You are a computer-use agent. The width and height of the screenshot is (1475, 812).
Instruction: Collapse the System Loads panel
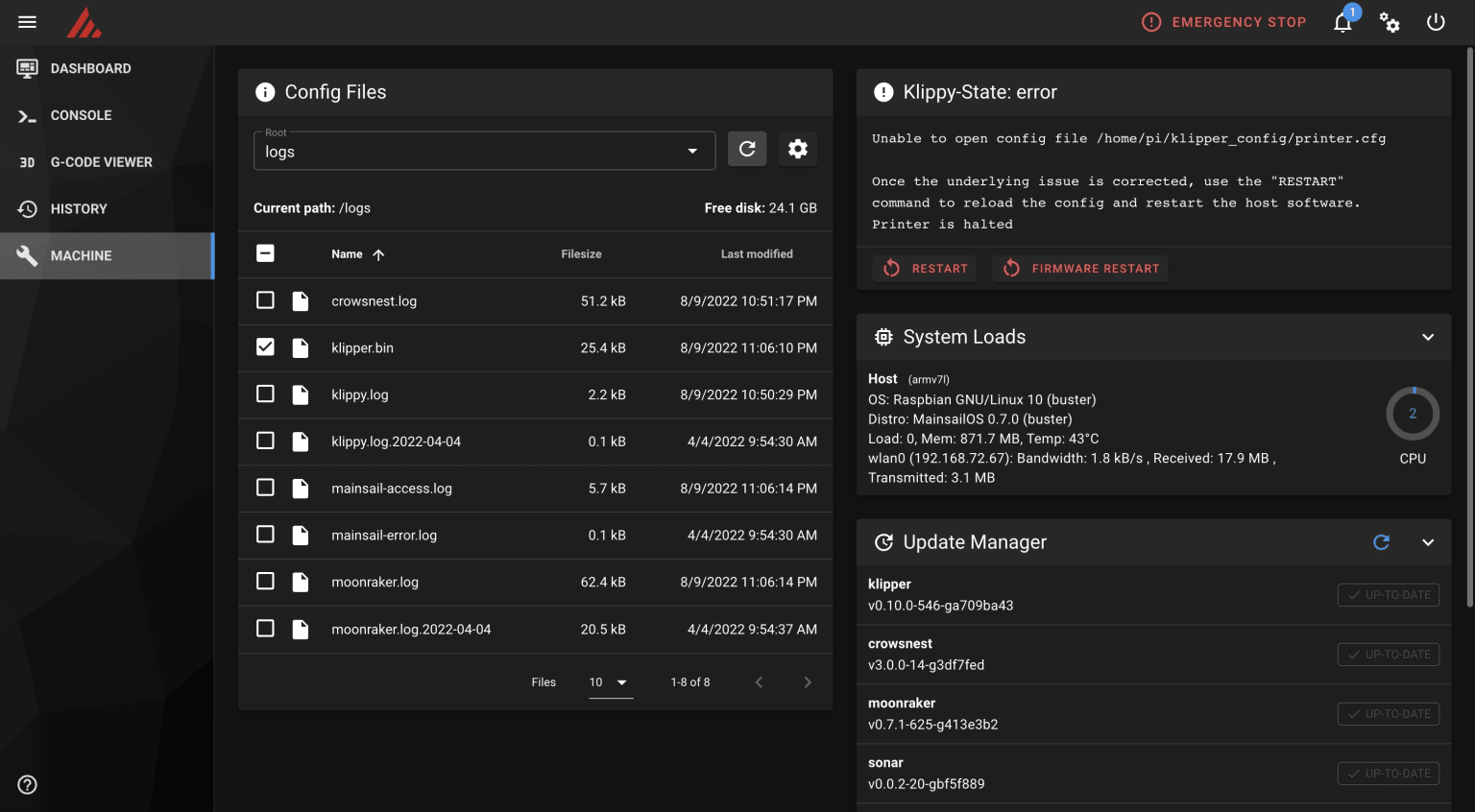[1428, 337]
